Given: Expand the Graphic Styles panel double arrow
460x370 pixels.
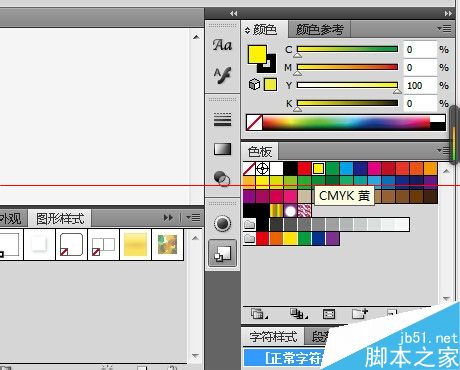Looking at the screenshot, I should tap(168, 218).
